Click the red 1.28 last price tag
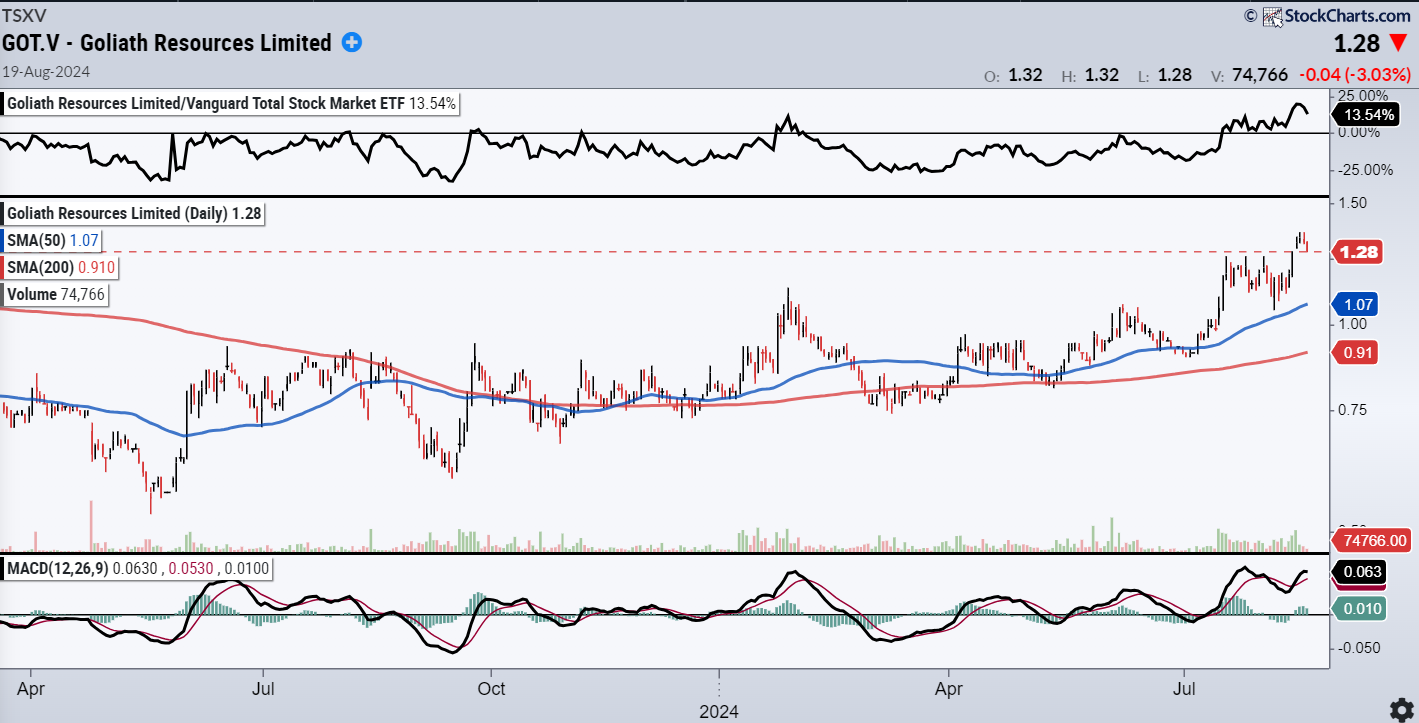The image size is (1419, 723). [1356, 252]
